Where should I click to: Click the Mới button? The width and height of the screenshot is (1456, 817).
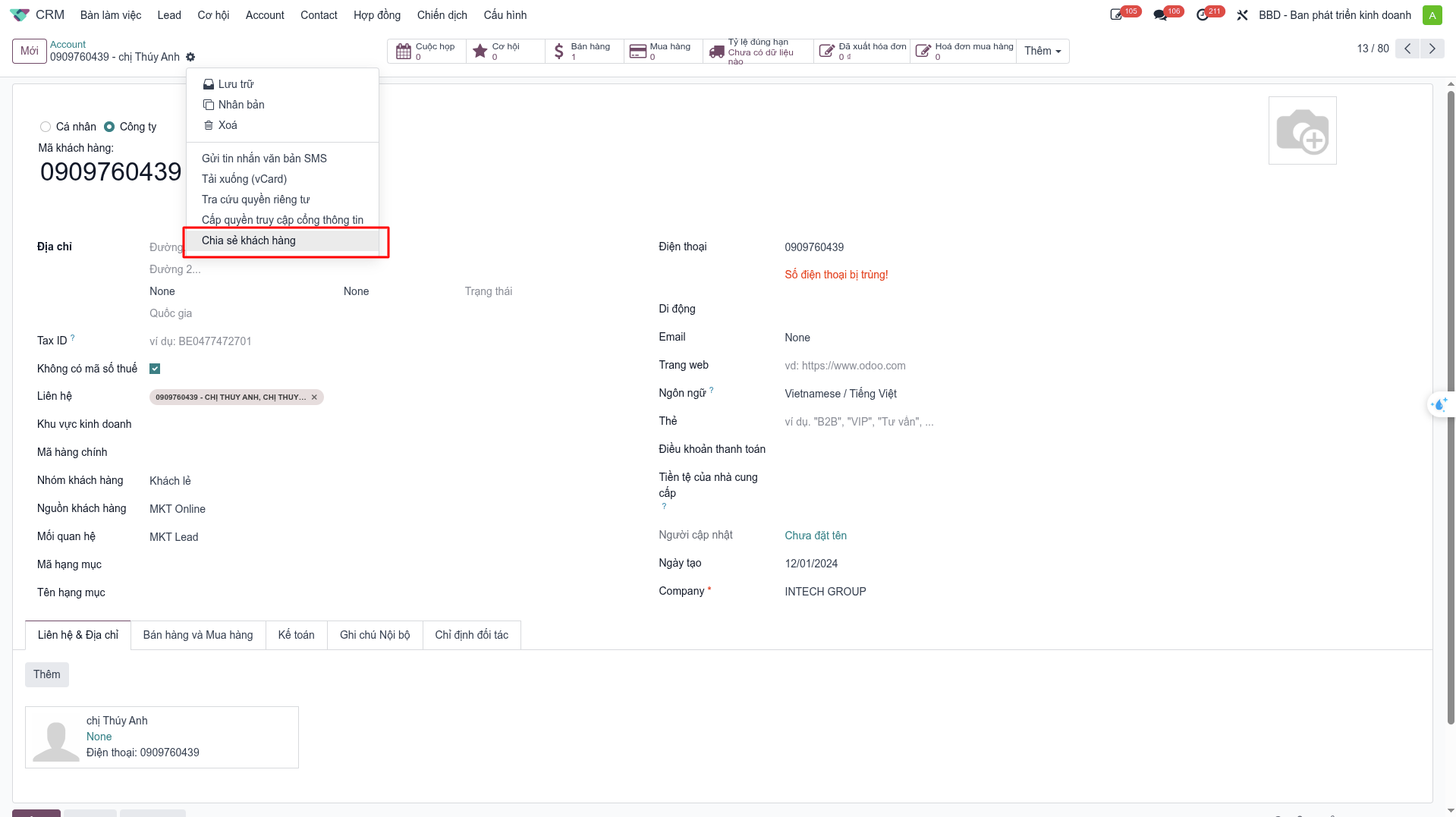[x=30, y=51]
